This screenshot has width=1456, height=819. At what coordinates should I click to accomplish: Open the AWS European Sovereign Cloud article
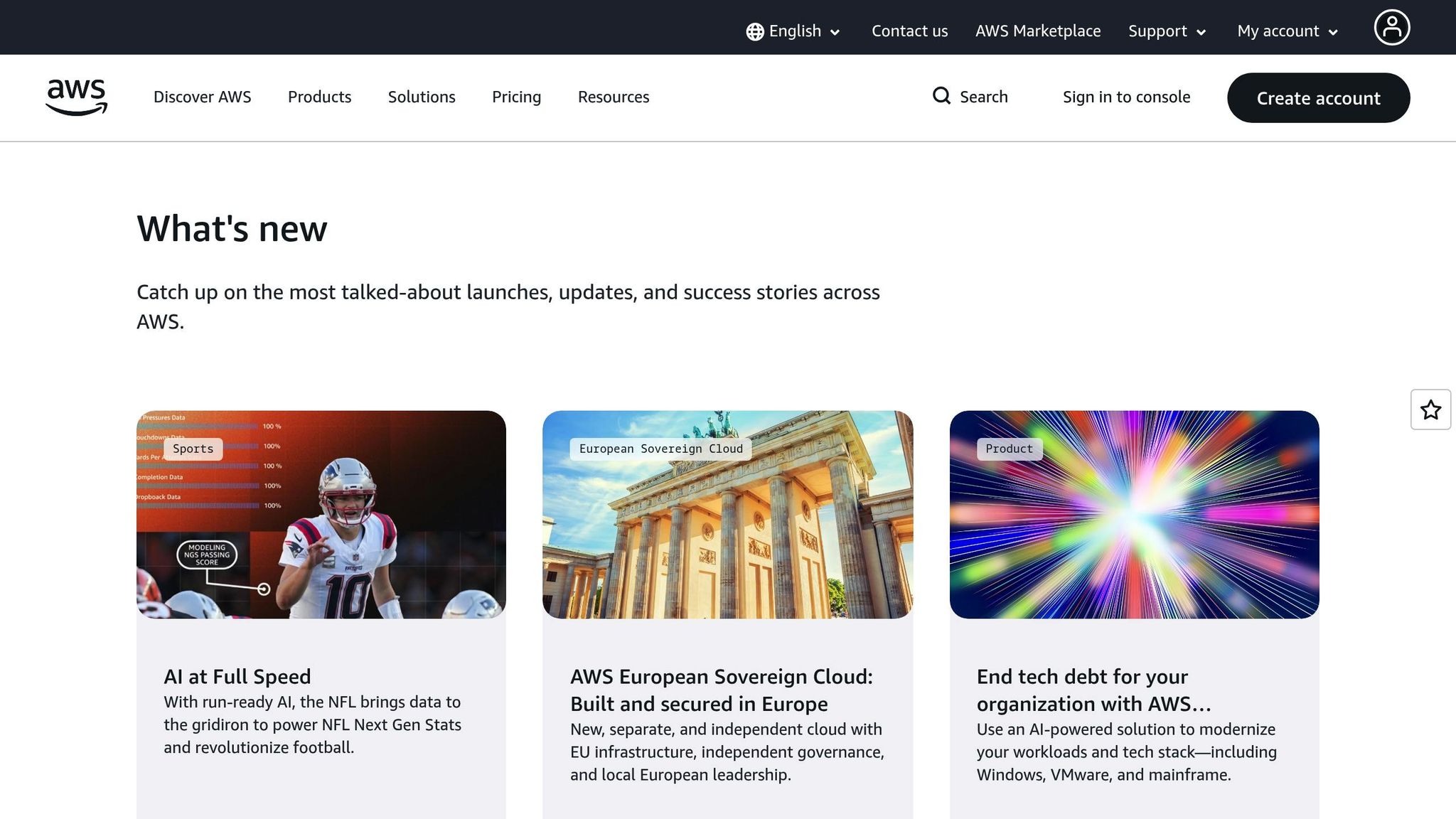click(722, 690)
